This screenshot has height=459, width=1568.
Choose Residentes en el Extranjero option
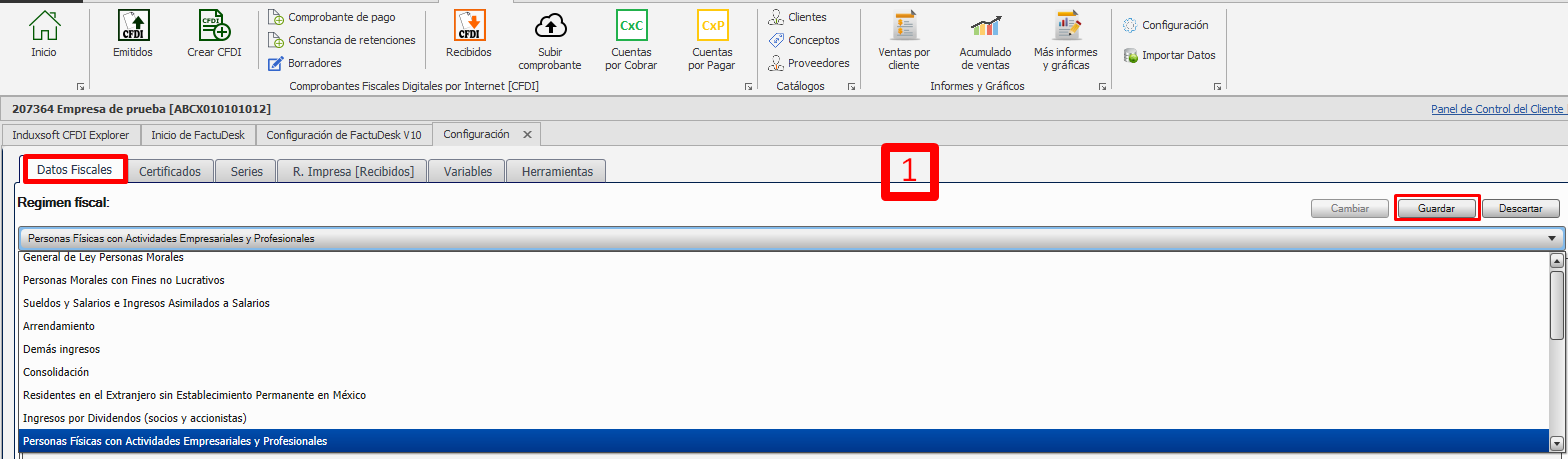click(x=783, y=394)
